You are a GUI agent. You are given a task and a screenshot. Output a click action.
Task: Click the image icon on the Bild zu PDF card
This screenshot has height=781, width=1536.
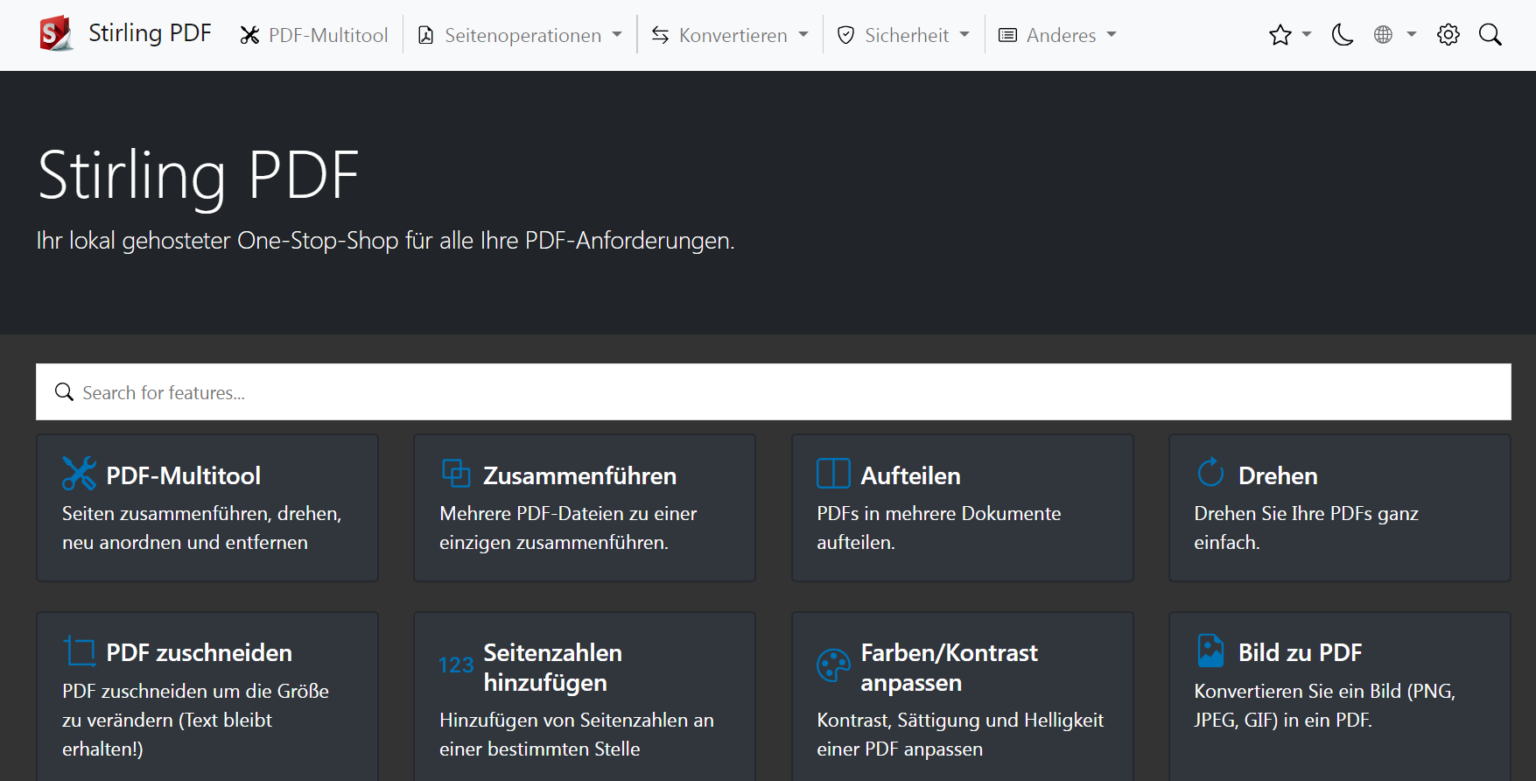[1210, 650]
